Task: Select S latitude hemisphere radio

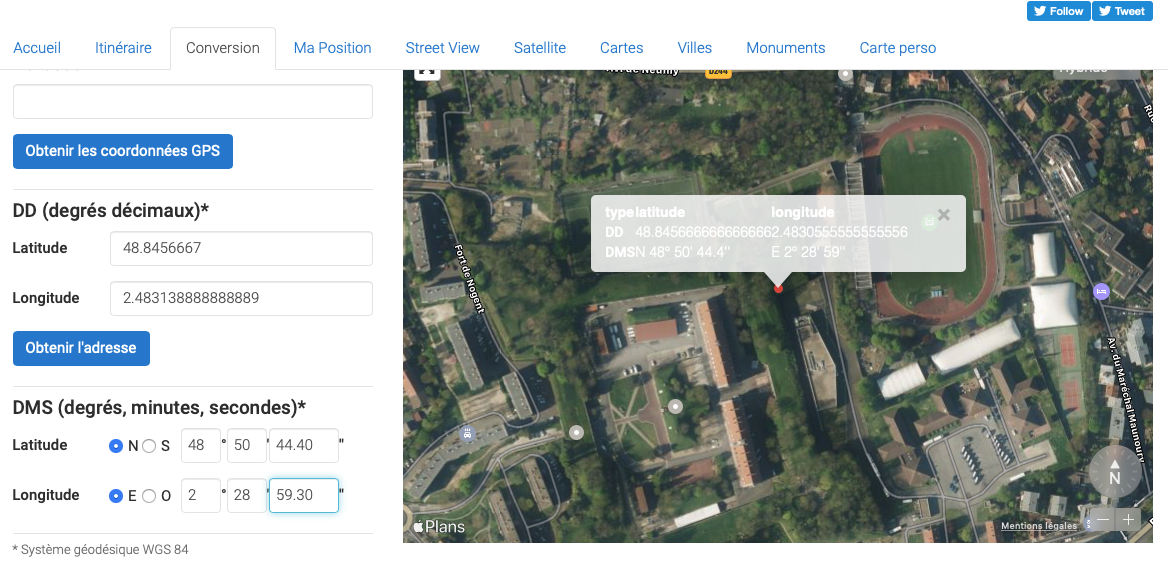Action: coord(149,446)
